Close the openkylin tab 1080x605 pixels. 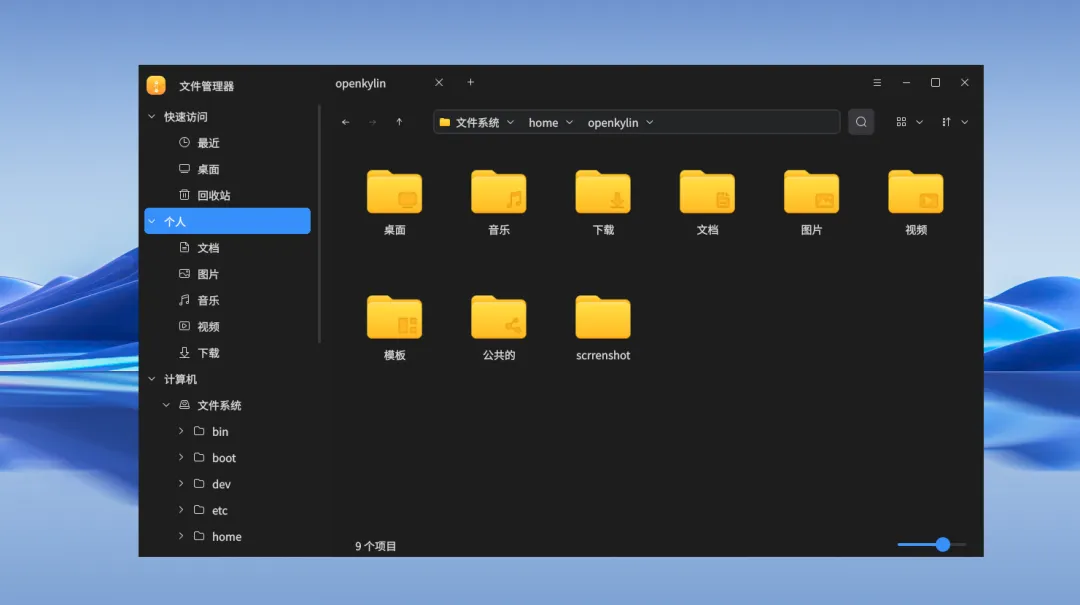point(439,82)
